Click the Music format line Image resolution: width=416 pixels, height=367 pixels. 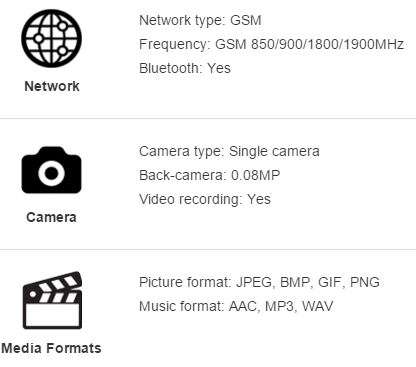(236, 306)
